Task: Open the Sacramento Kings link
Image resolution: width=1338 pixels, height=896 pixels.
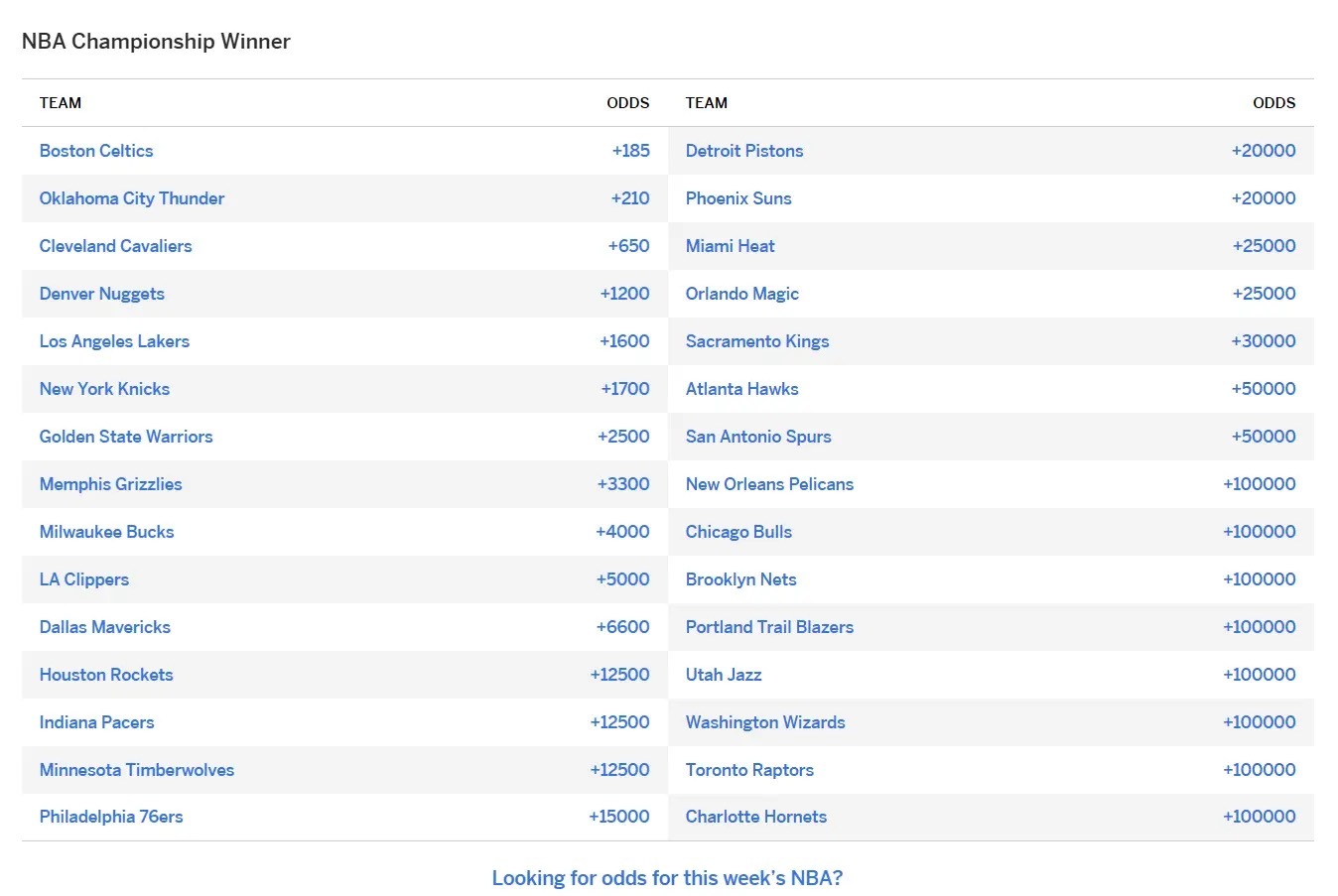Action: [x=757, y=341]
